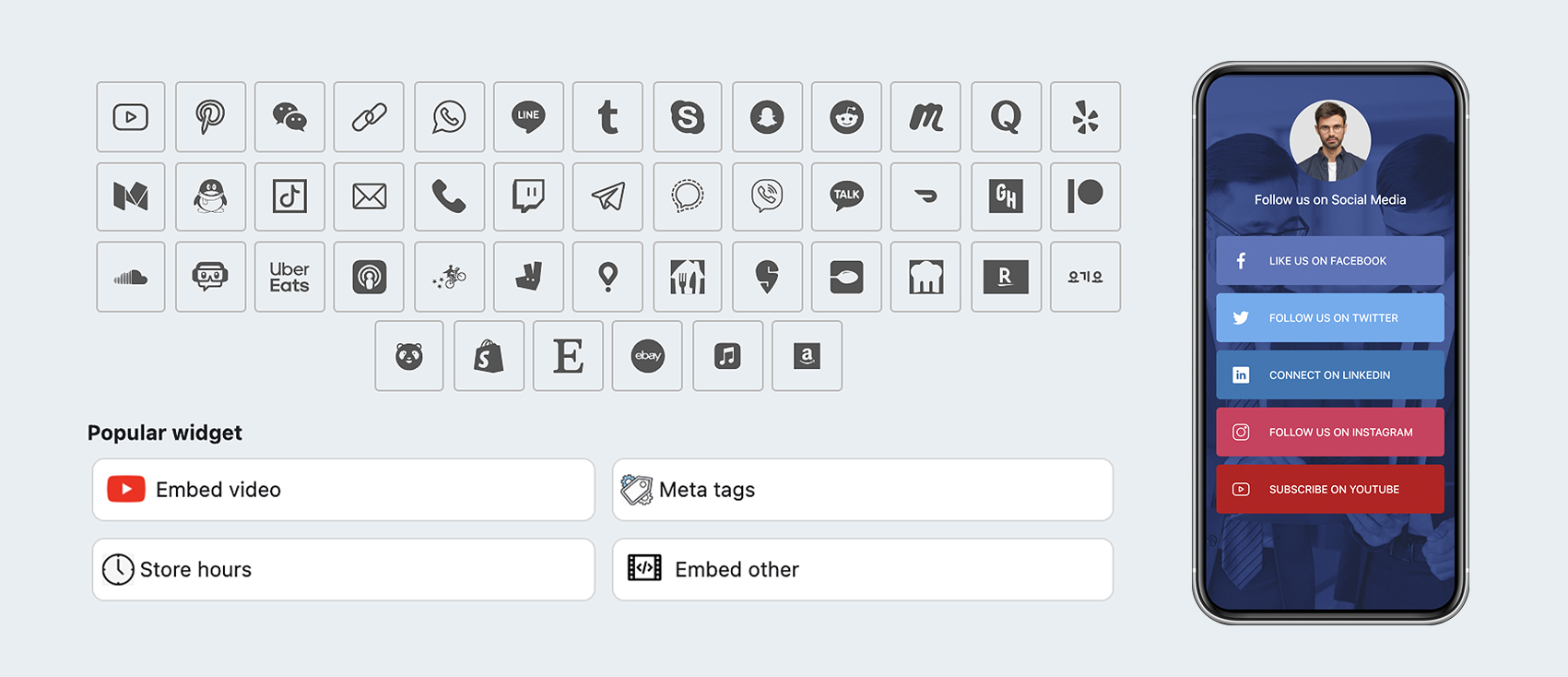Select the Etsy E icon
Screen dimensions: 1568x677
point(568,356)
